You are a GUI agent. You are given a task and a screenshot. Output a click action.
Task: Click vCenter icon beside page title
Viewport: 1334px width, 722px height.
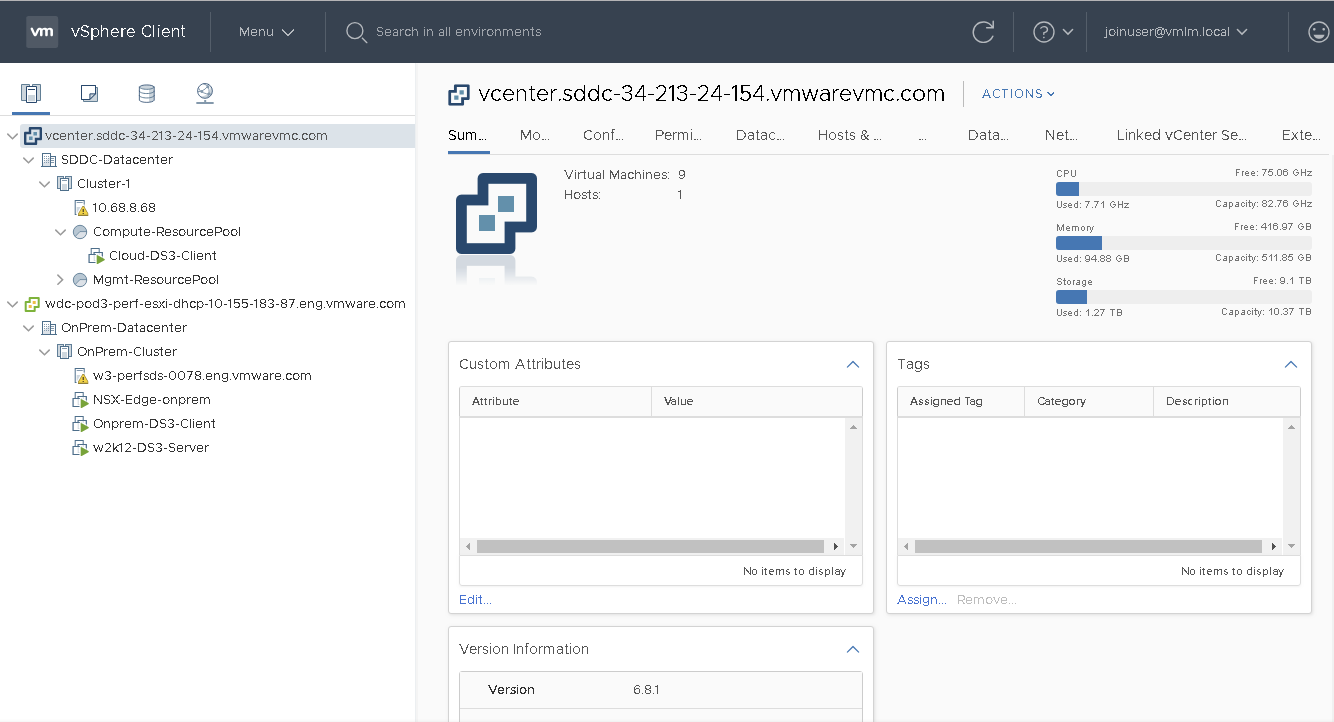coord(459,94)
